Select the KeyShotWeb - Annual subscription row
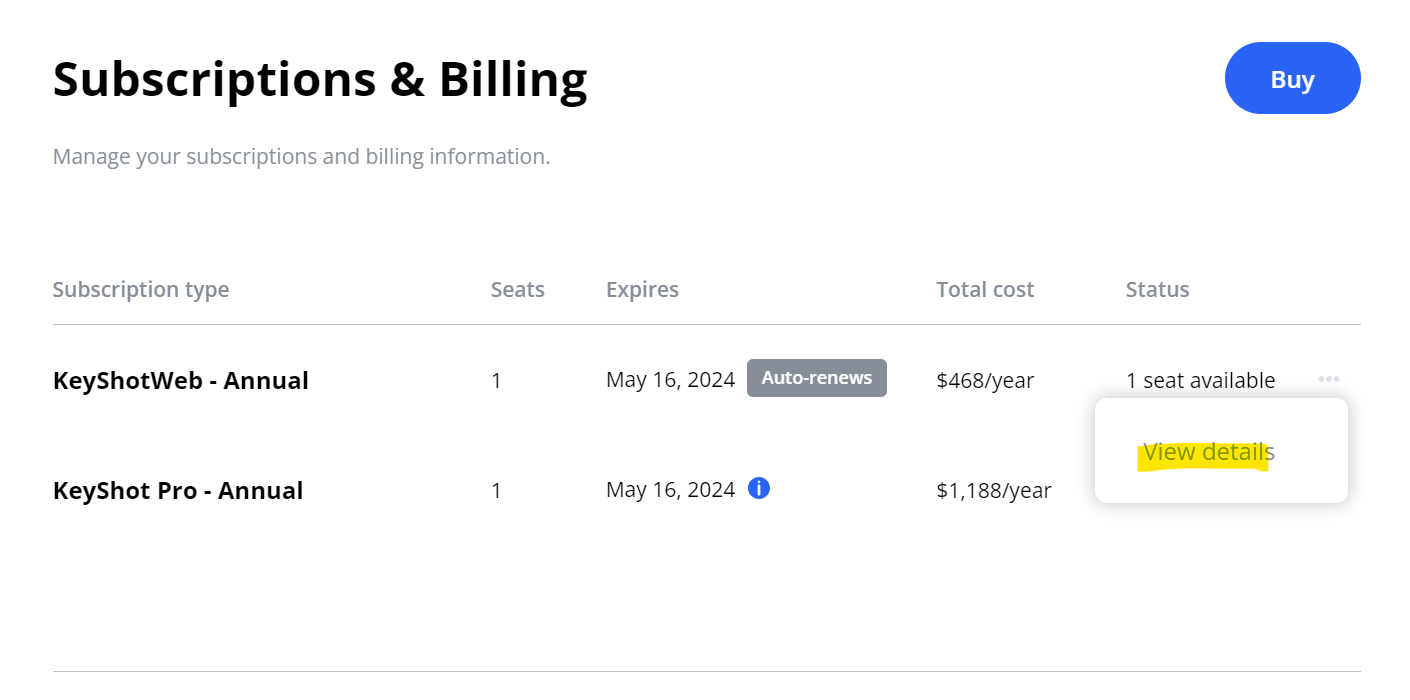Screen dimensions: 1410x700 pos(706,380)
